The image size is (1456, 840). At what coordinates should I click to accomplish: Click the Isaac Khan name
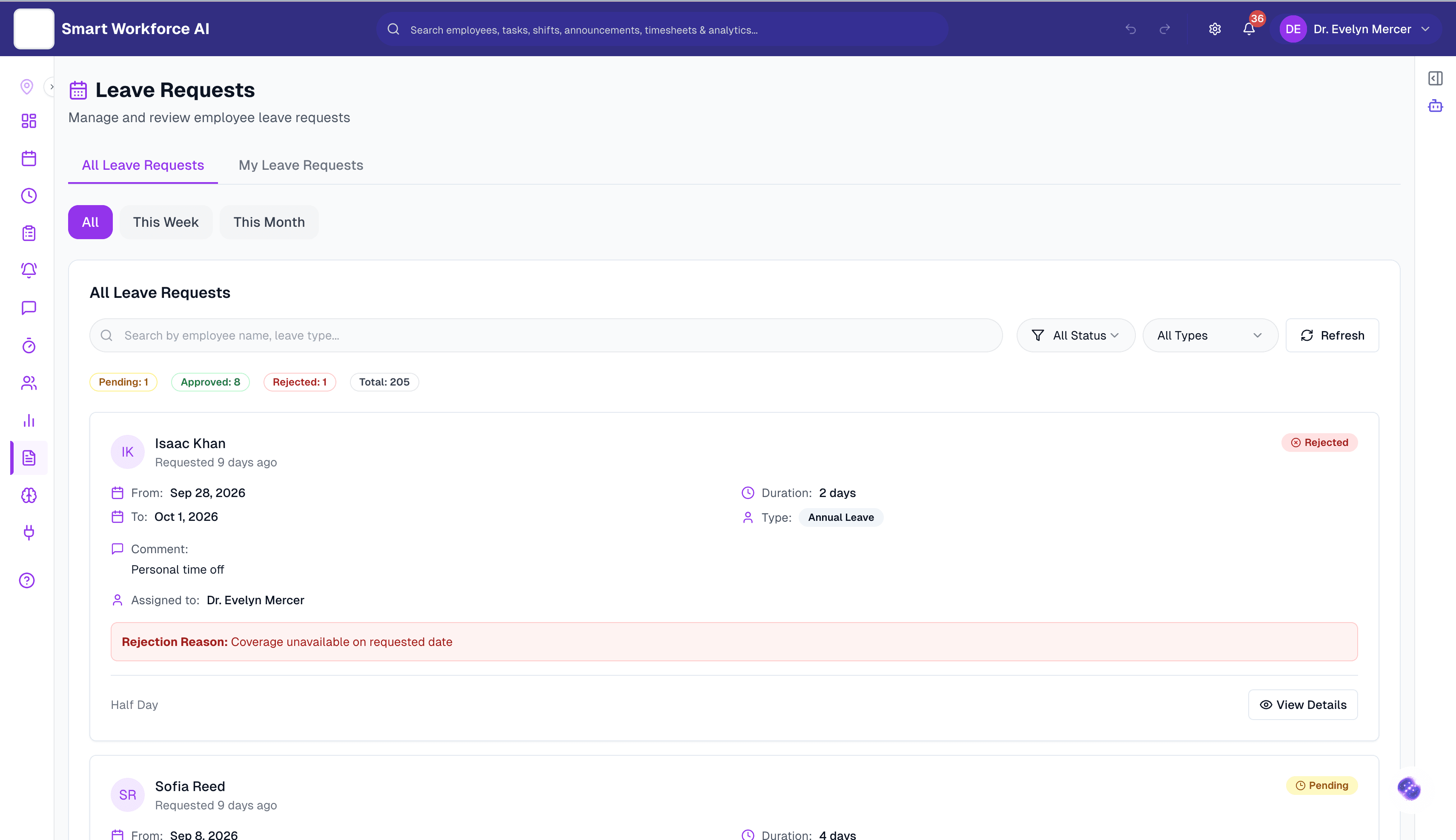point(190,443)
